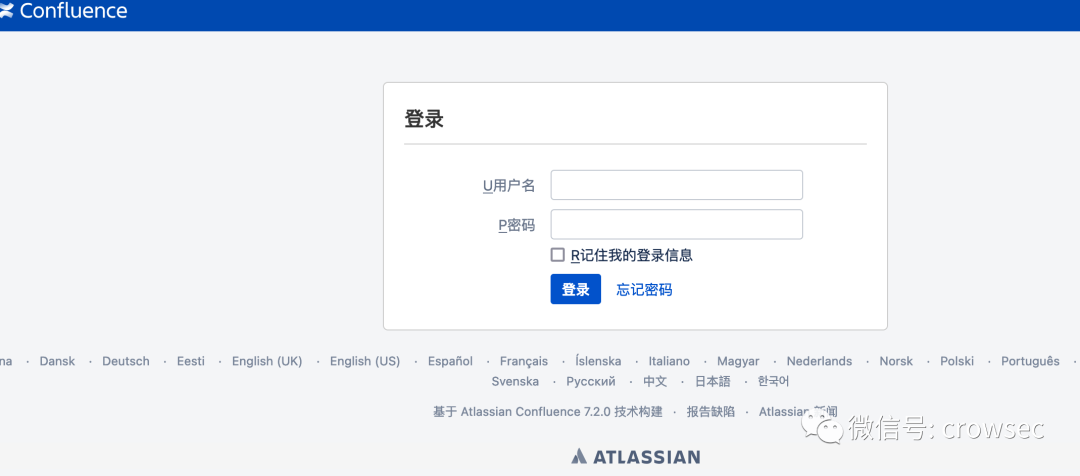This screenshot has width=1080, height=476.
Task: Click the 登录 heading text
Action: [x=424, y=118]
